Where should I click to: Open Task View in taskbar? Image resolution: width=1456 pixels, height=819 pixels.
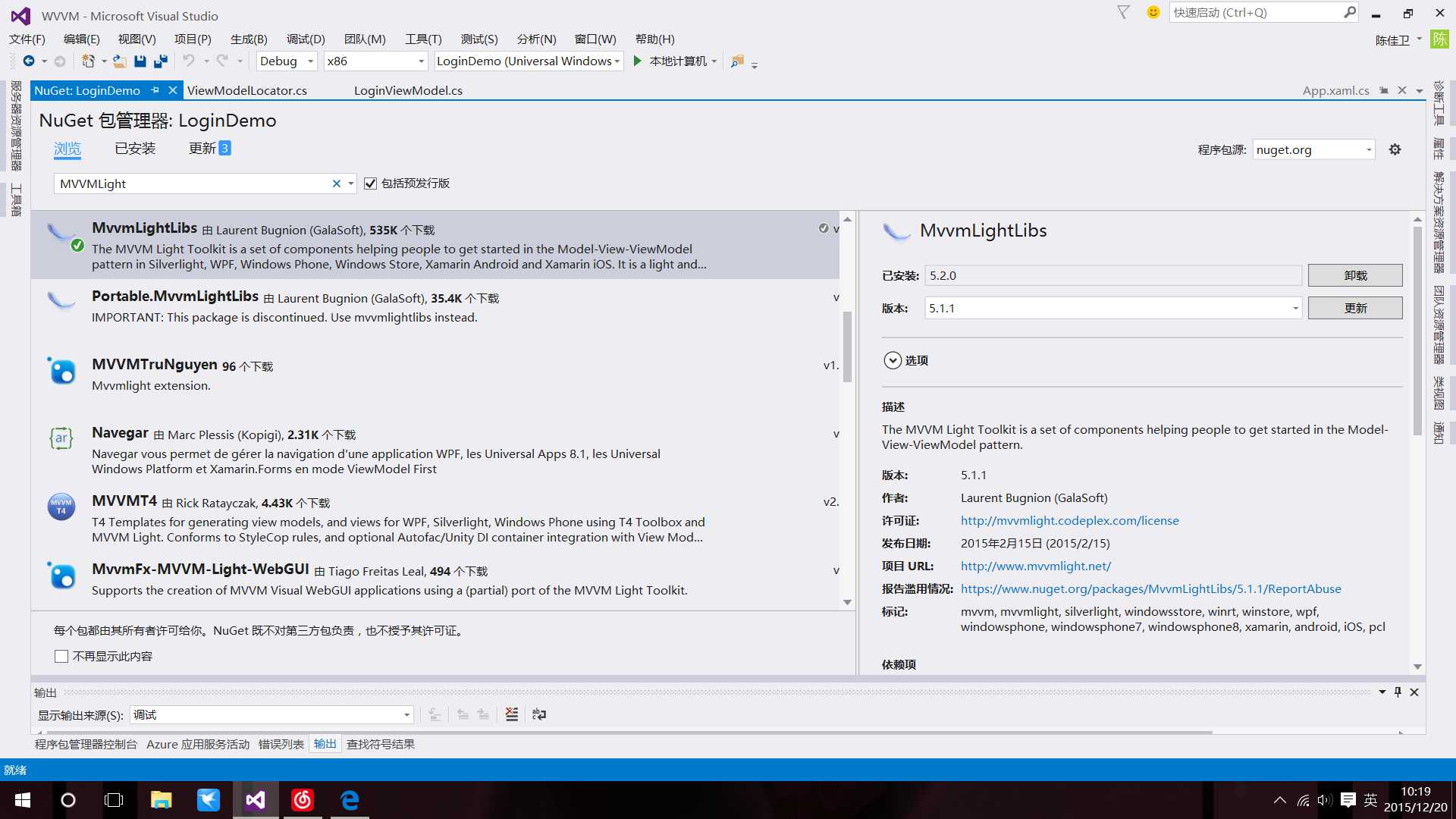[114, 800]
